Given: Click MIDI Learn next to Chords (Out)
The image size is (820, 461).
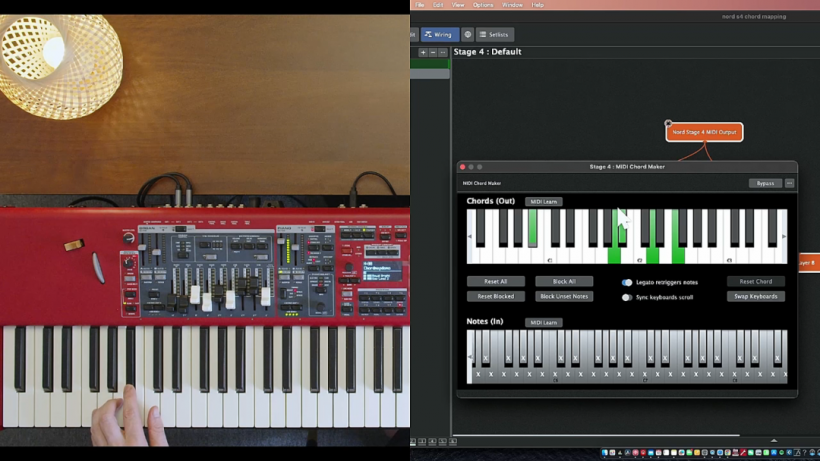Looking at the screenshot, I should (543, 202).
